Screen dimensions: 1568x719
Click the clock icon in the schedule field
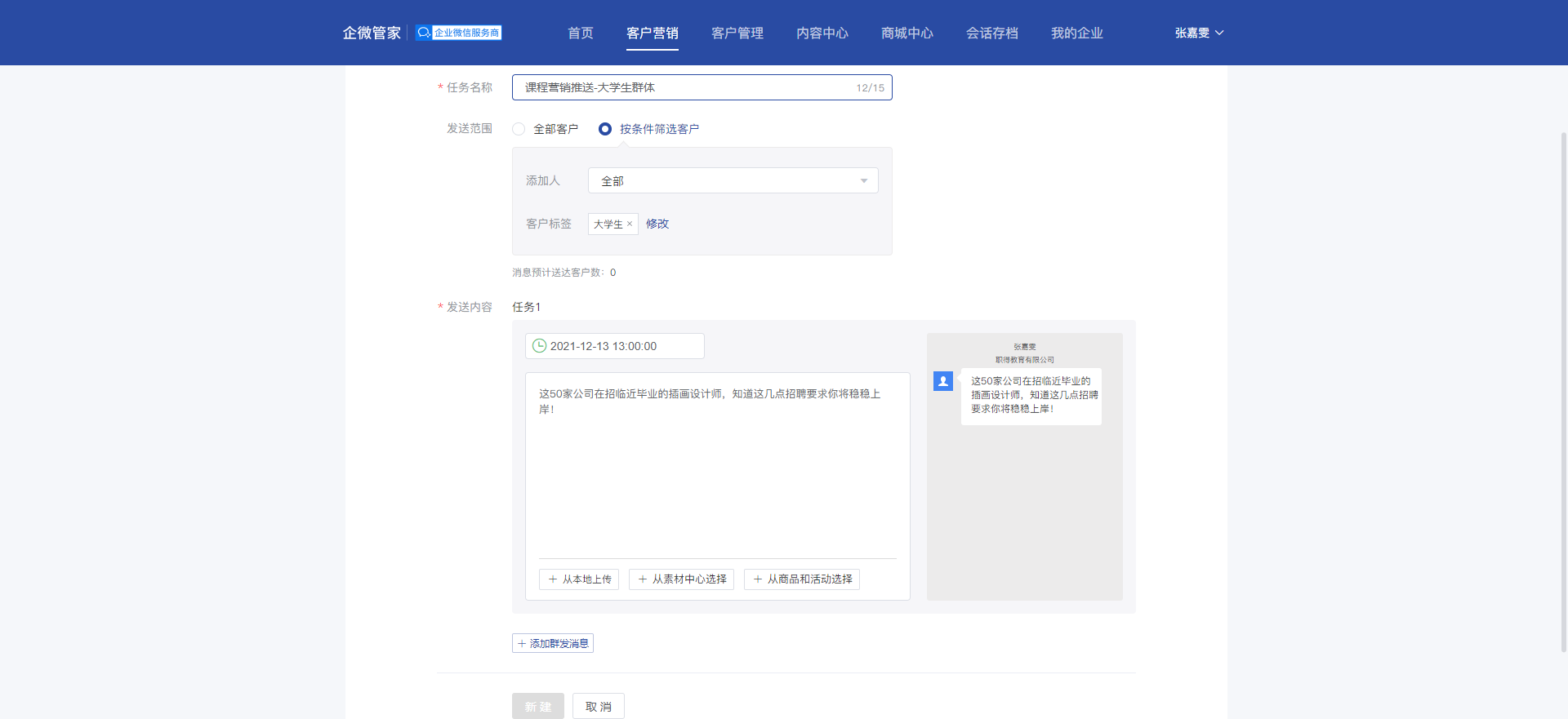[539, 346]
